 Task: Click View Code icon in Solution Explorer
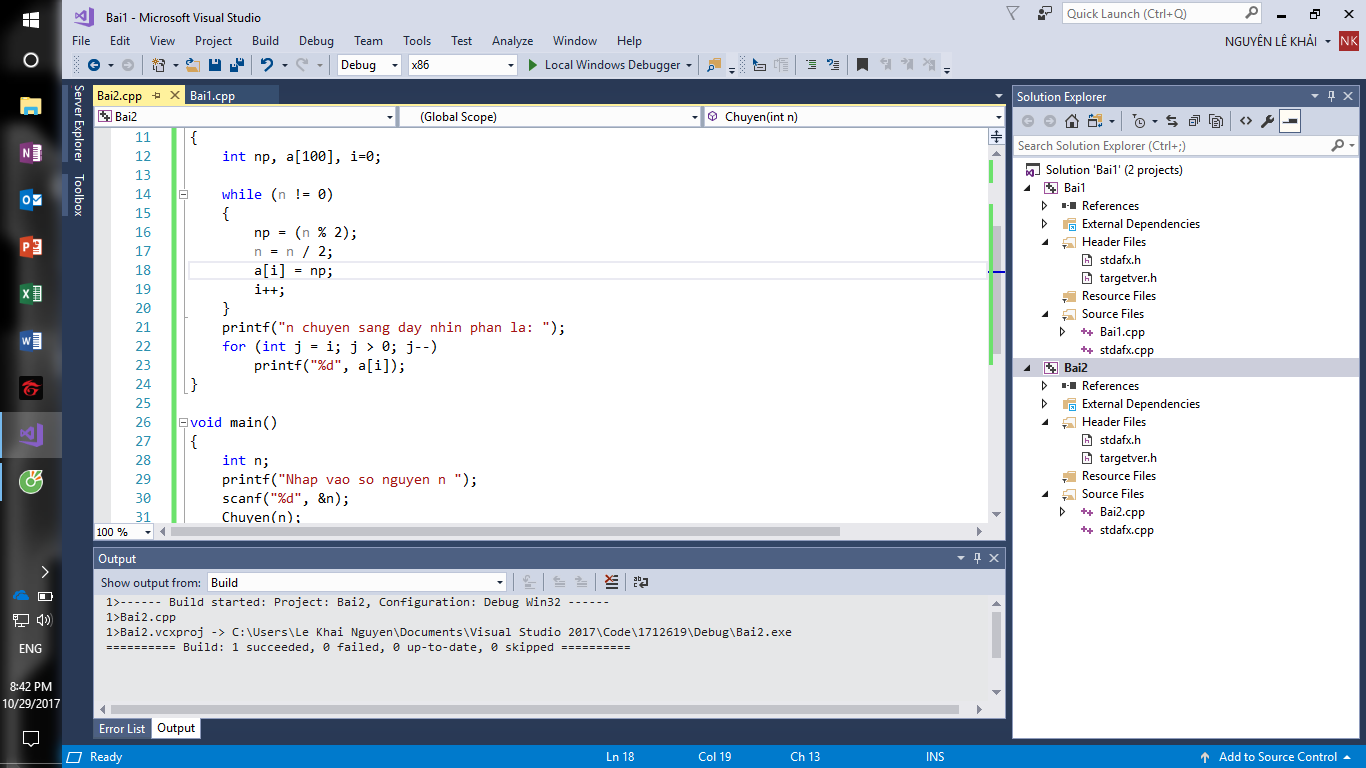point(1245,121)
